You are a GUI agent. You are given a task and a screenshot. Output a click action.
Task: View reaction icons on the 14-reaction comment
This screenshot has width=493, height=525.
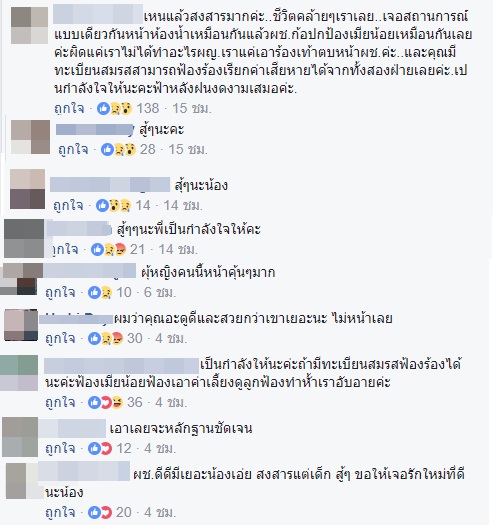click(x=114, y=206)
